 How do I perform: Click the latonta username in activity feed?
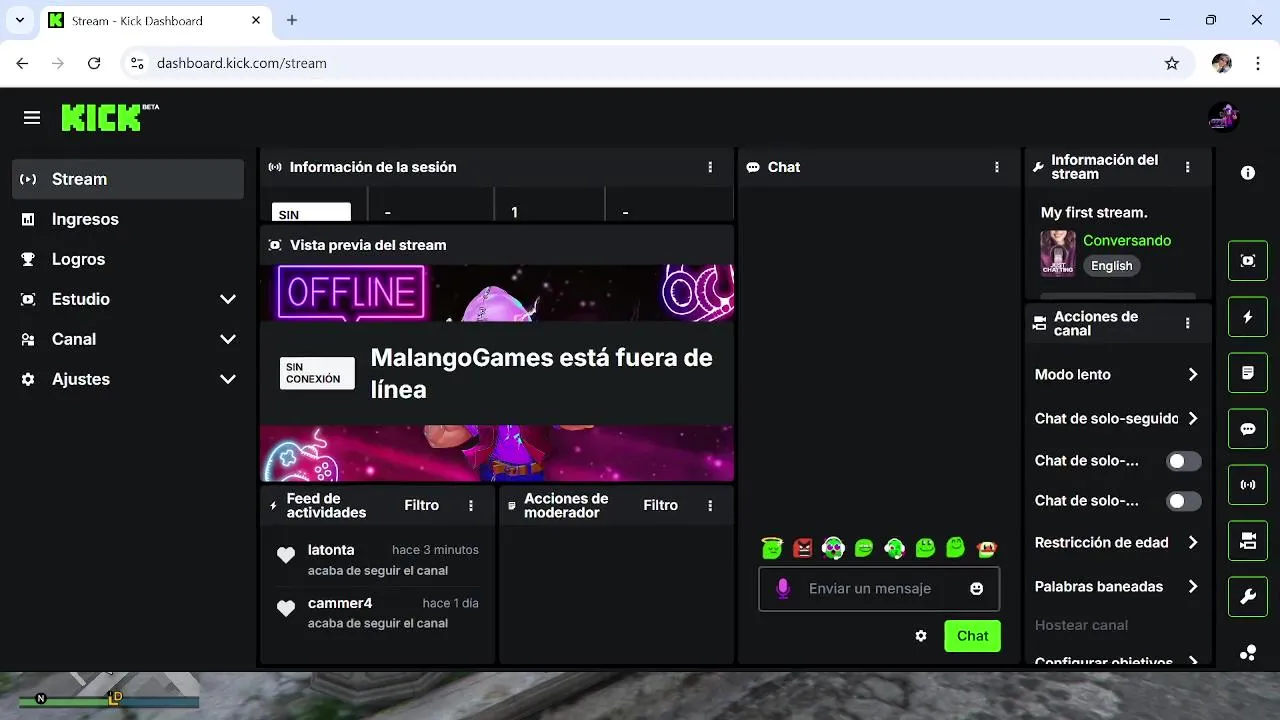tap(331, 550)
